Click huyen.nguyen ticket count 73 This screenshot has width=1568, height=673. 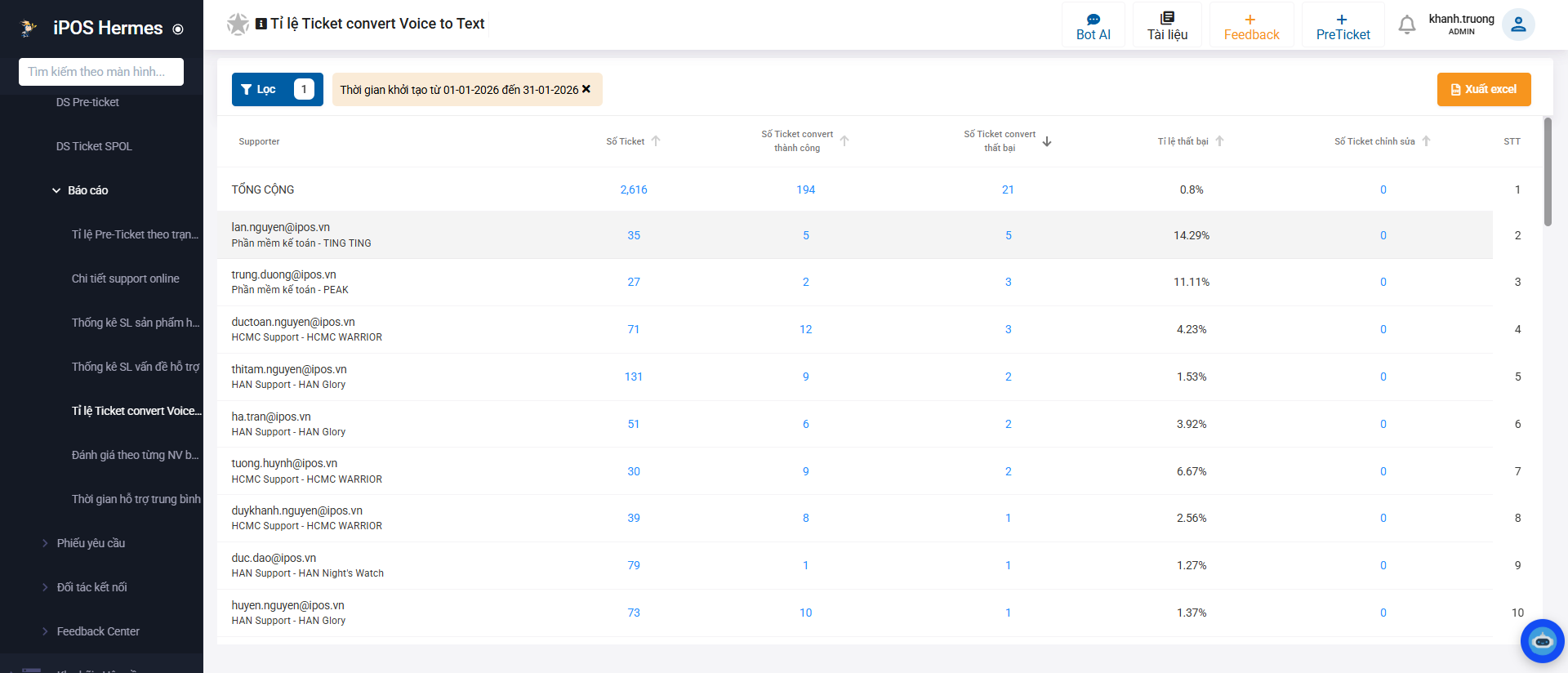tap(634, 613)
